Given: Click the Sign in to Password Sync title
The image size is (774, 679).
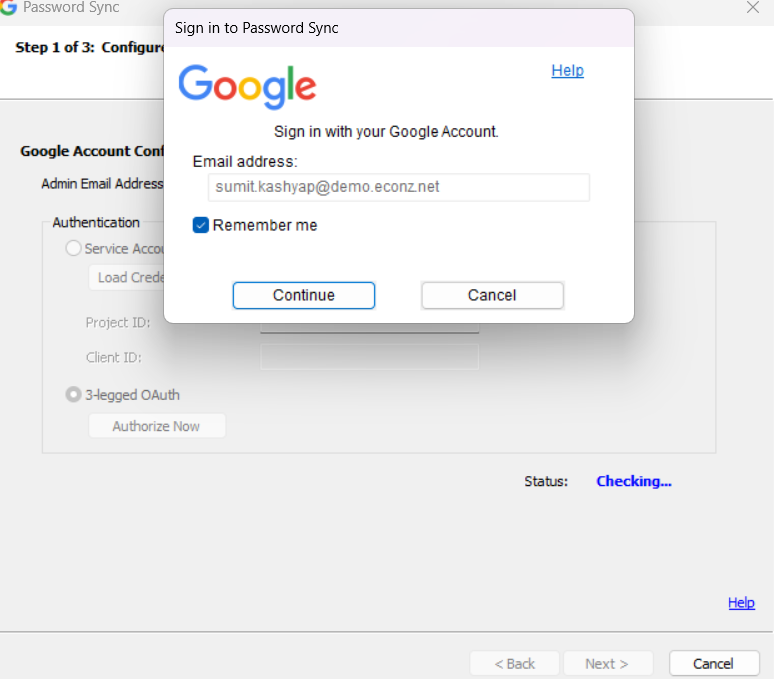Looking at the screenshot, I should coord(257,28).
